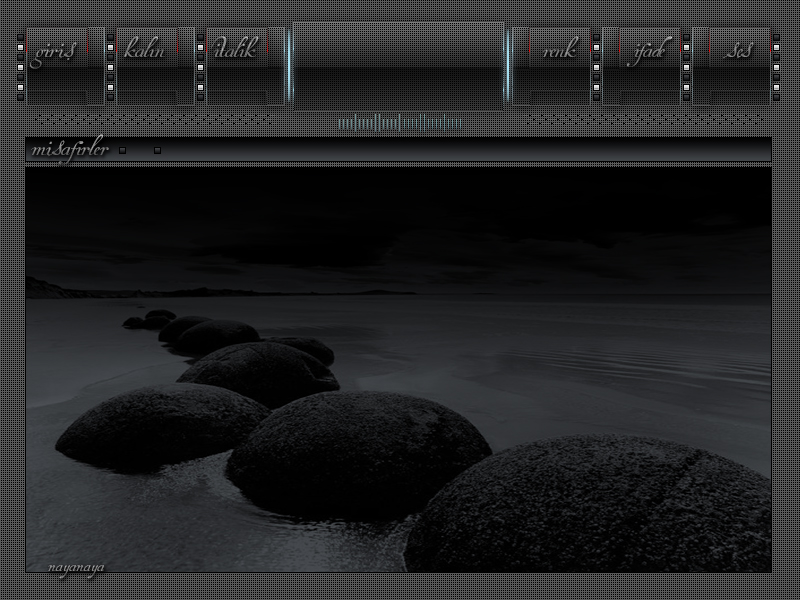
Task: Click the LED indicator strip left of "giriş"
Action: tap(21, 67)
